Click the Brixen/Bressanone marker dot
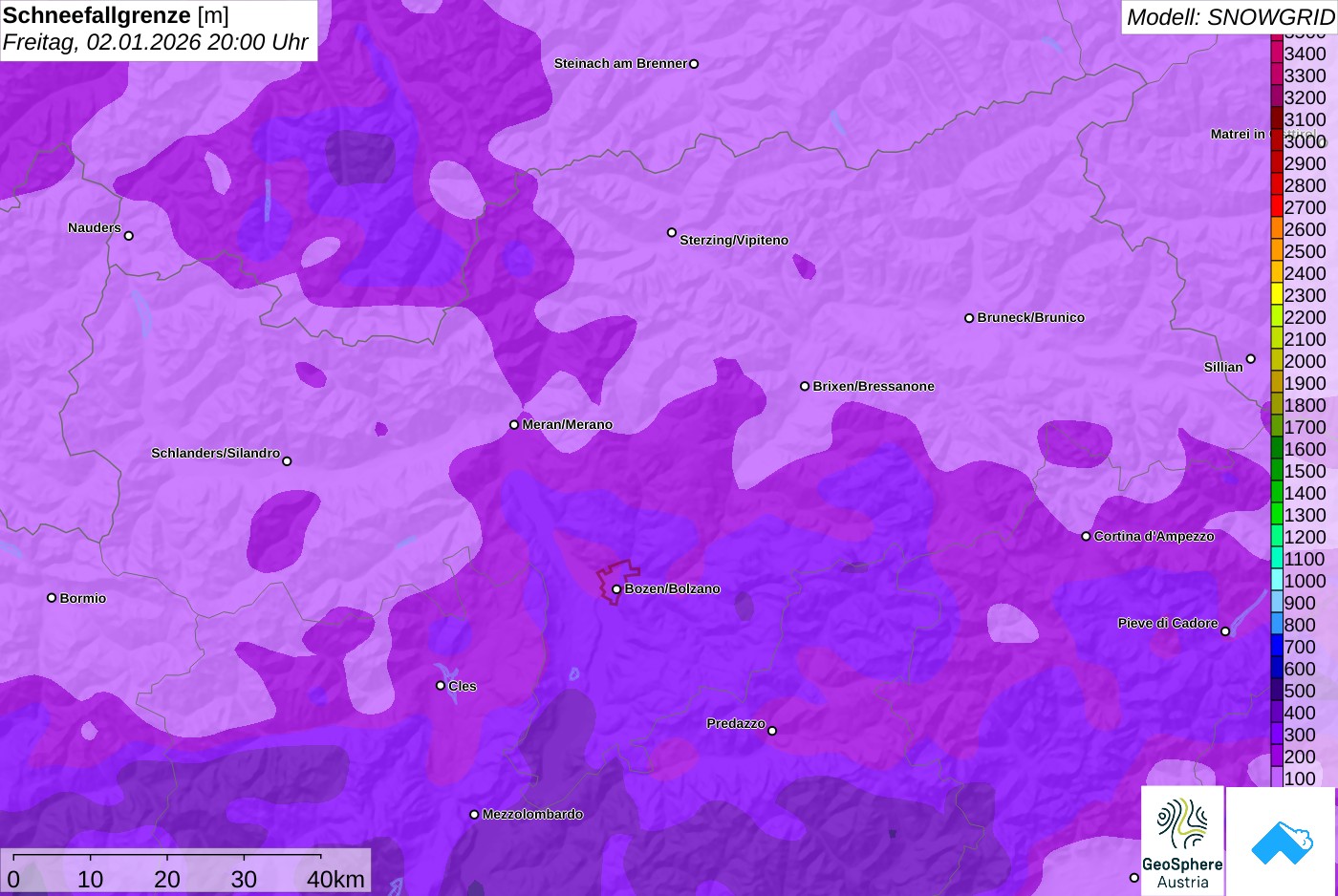This screenshot has height=896, width=1338. [805, 387]
